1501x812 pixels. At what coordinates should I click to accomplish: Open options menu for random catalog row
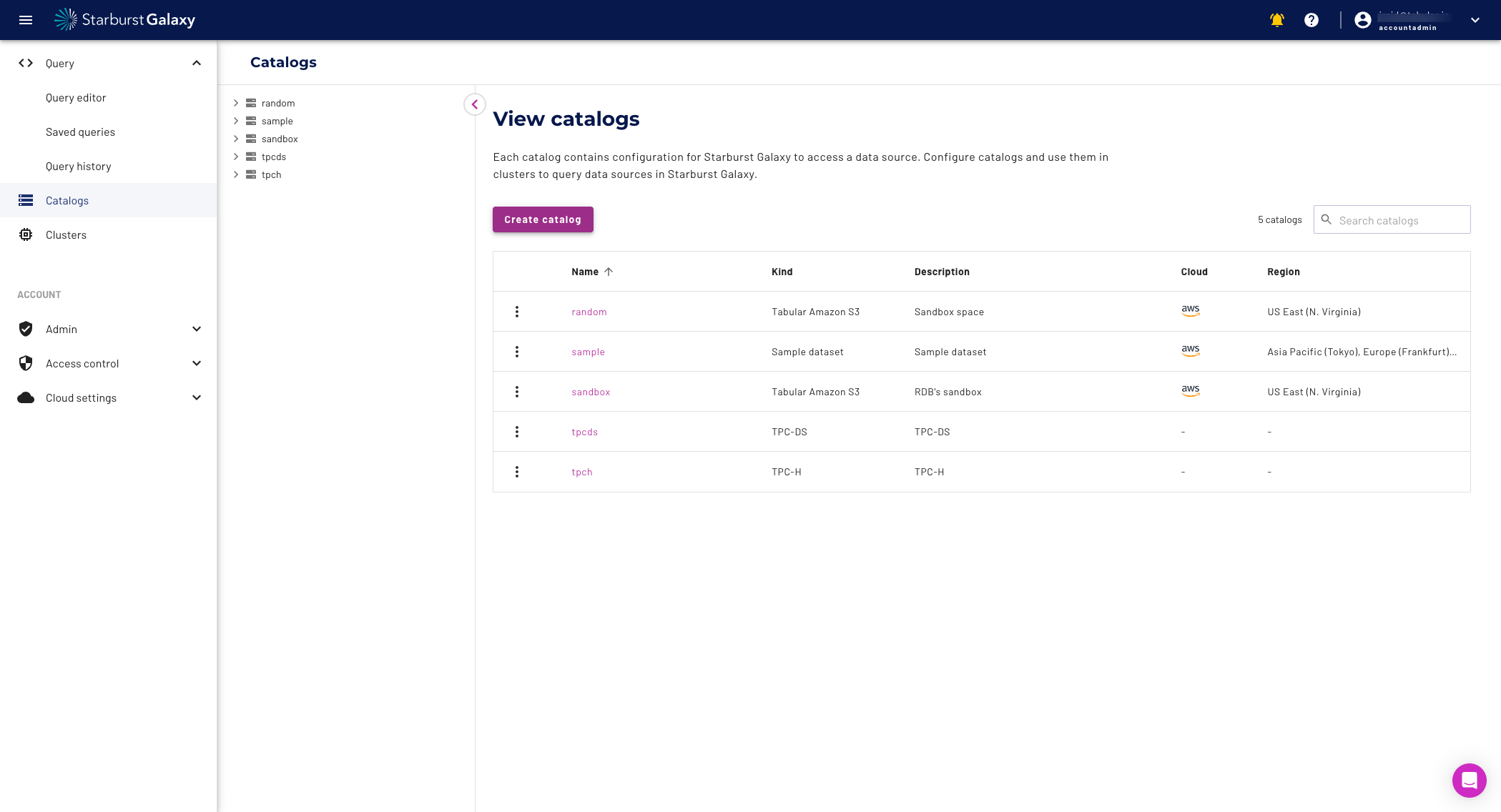[x=517, y=312]
